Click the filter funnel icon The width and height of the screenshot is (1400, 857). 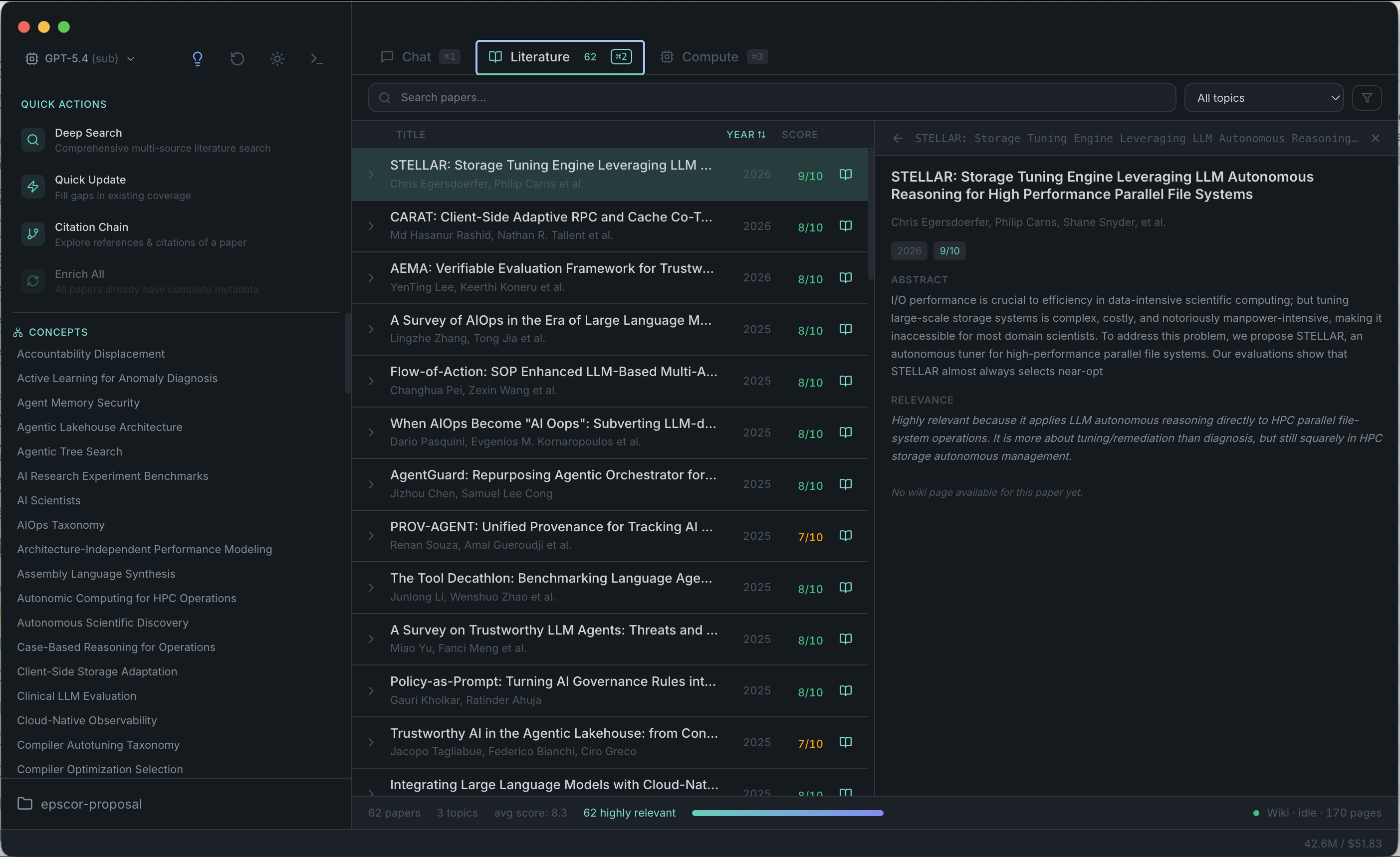tap(1367, 98)
